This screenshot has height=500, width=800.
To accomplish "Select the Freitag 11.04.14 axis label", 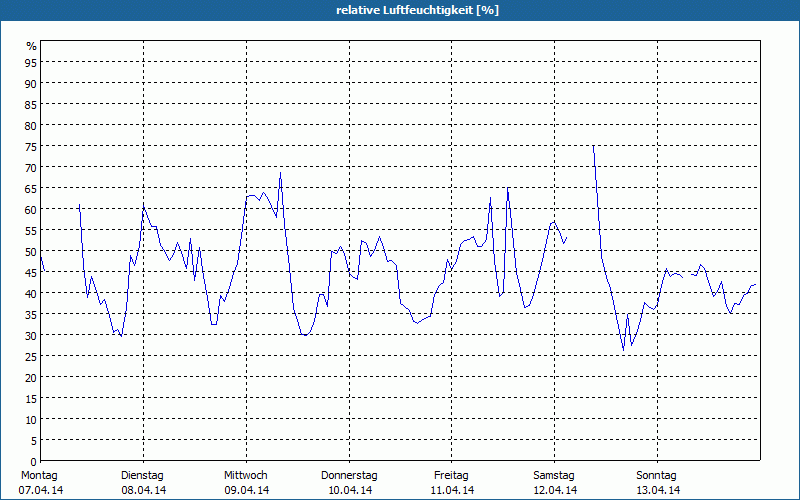I will [452, 483].
